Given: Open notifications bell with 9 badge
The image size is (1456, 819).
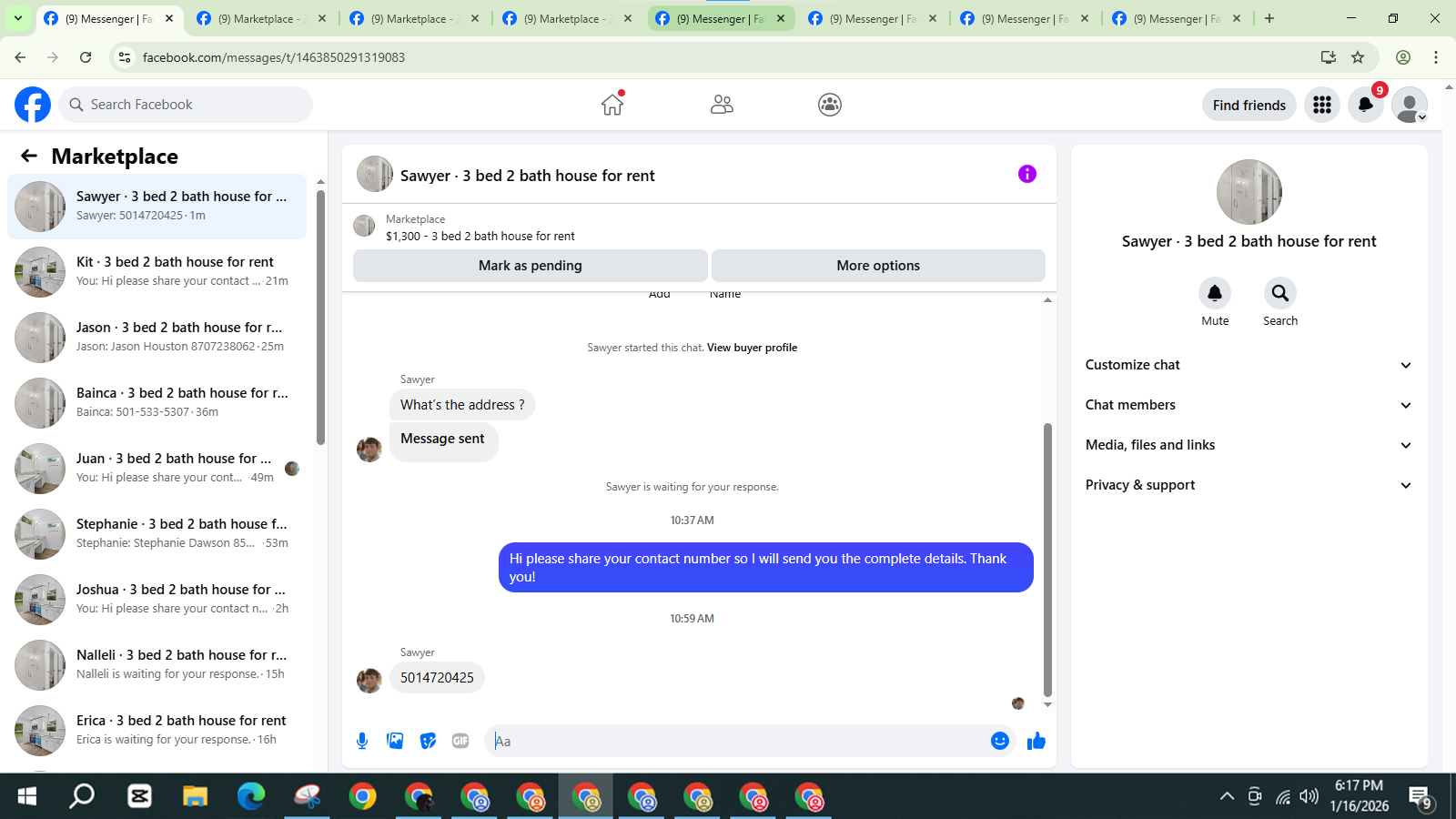Looking at the screenshot, I should [x=1366, y=105].
